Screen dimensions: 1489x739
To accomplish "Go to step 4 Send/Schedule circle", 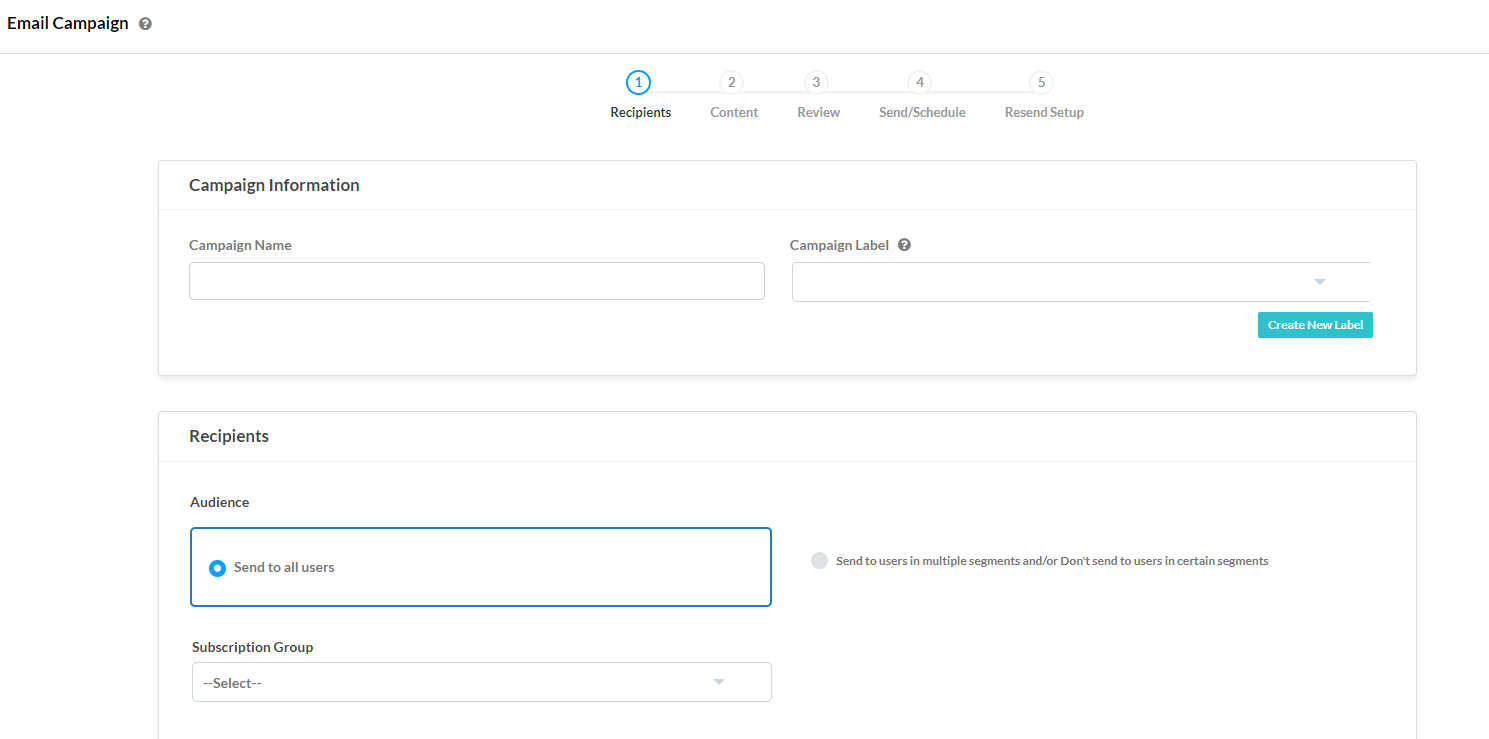I will [x=920, y=82].
